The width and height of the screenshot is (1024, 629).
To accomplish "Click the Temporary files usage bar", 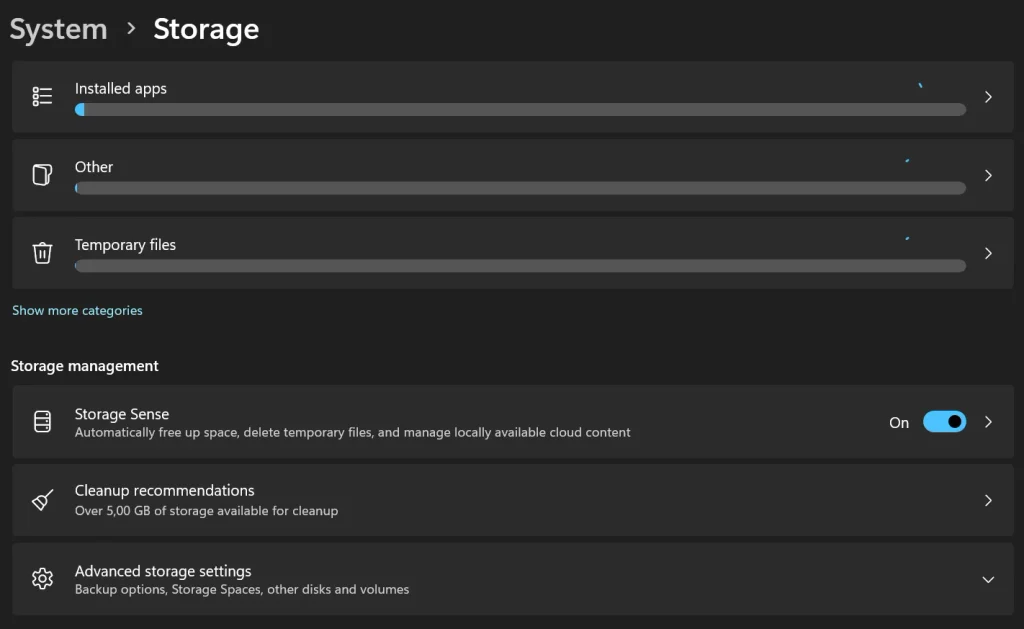I will coord(520,266).
